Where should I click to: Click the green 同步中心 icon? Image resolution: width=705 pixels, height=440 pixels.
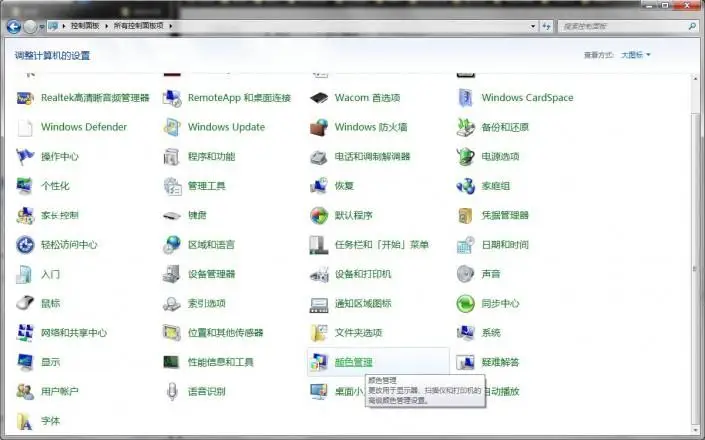pyautogui.click(x=465, y=303)
